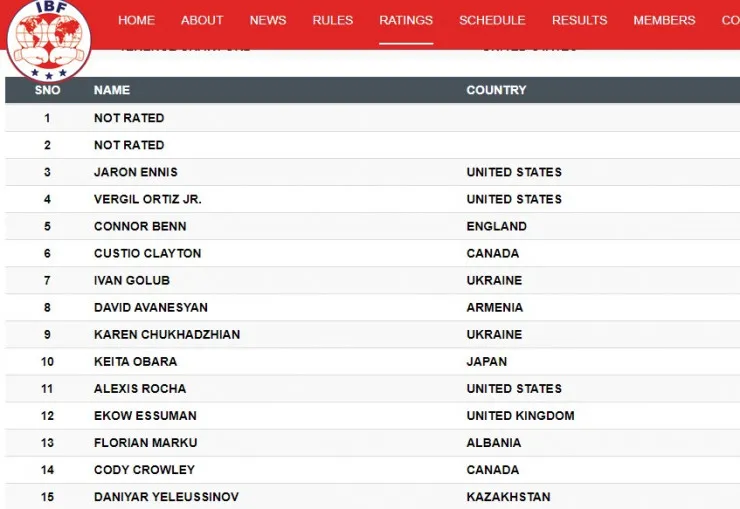This screenshot has width=740, height=509.
Task: Click Karen Chukhadzhian's name
Action: tap(167, 334)
